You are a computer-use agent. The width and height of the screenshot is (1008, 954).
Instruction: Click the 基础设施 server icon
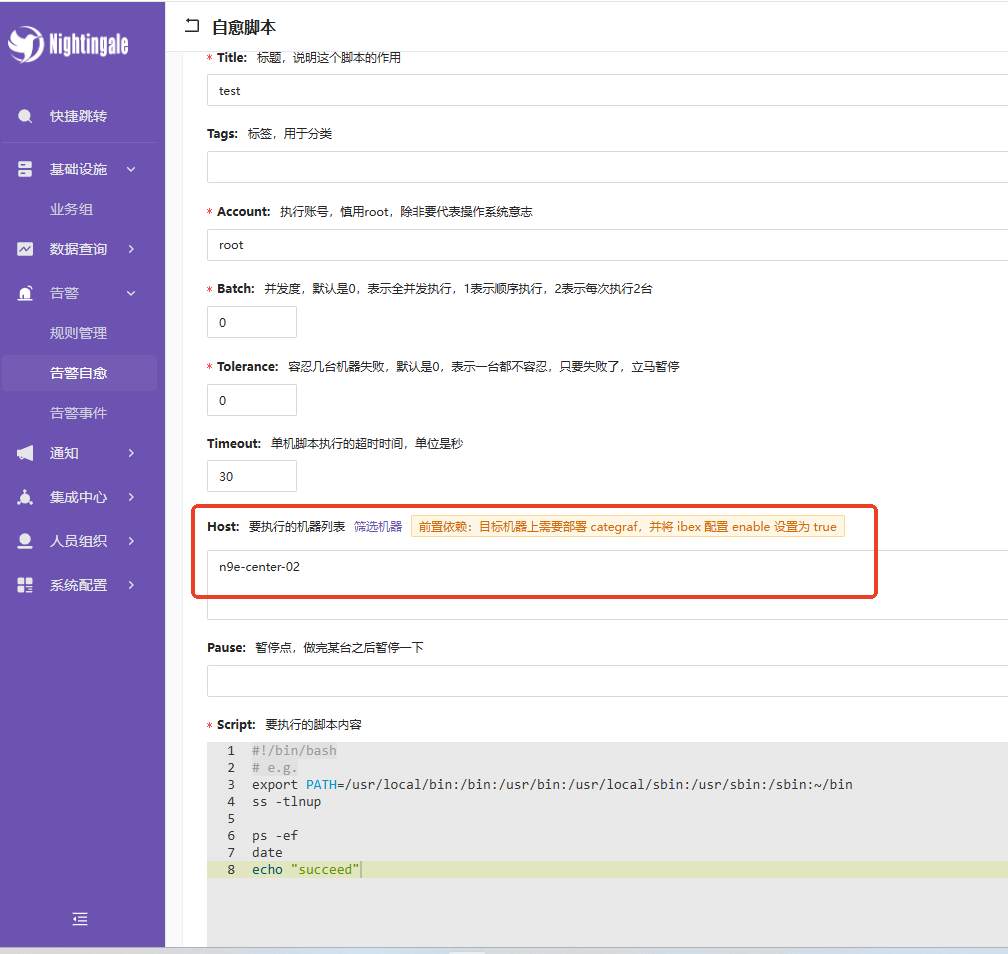click(x=25, y=169)
